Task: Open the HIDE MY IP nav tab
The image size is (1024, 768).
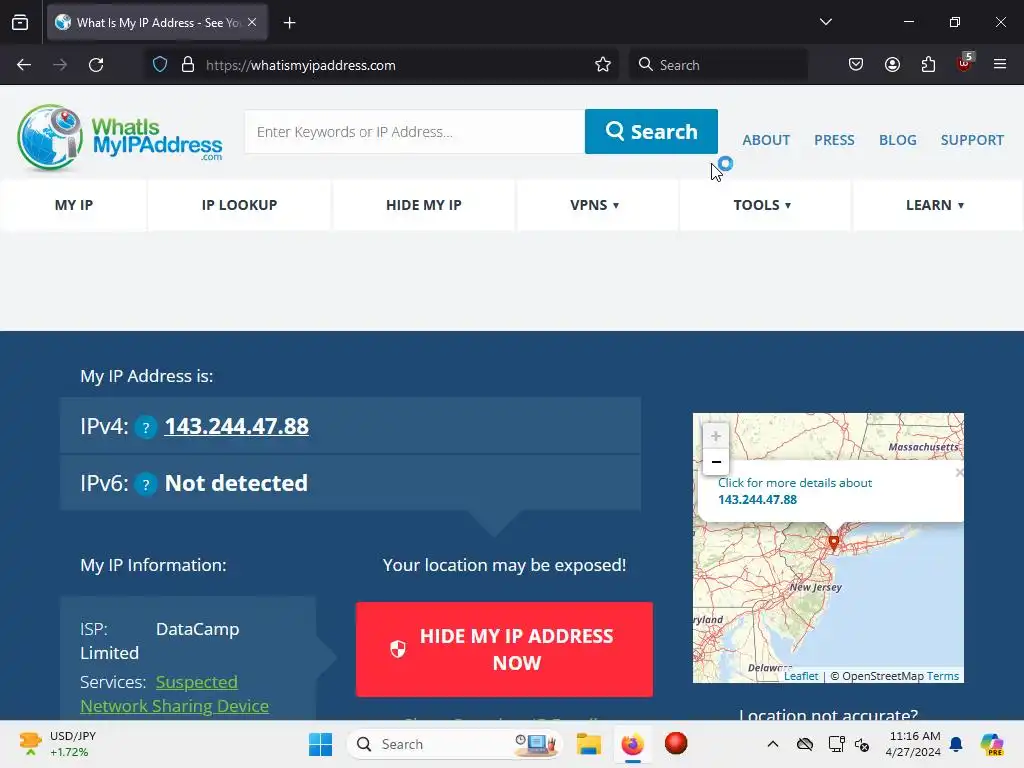Action: coord(424,205)
